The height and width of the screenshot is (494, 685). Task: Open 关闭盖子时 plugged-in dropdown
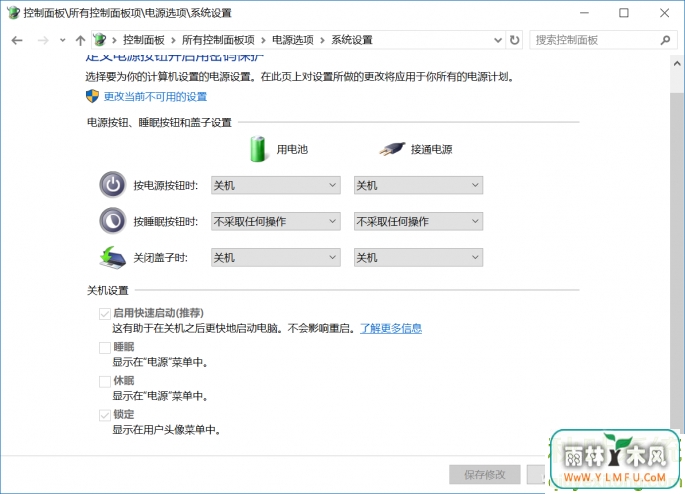(x=419, y=258)
